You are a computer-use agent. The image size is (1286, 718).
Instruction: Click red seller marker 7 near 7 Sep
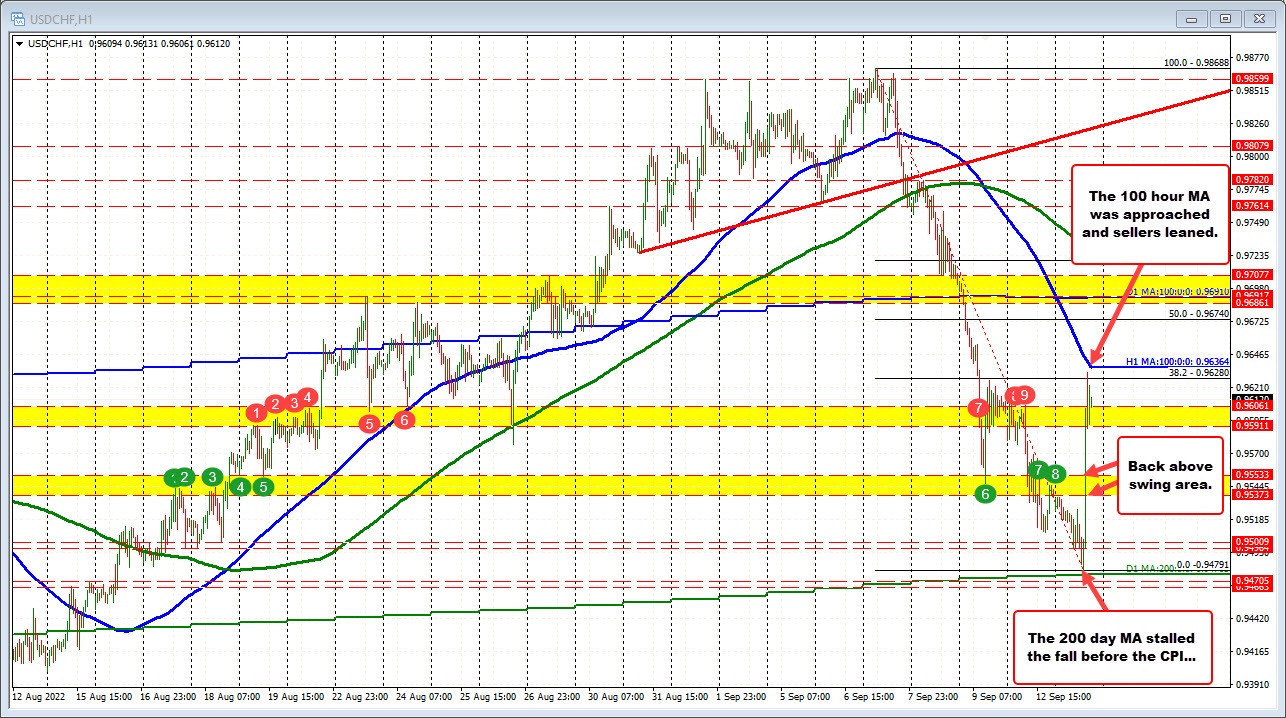pos(979,408)
